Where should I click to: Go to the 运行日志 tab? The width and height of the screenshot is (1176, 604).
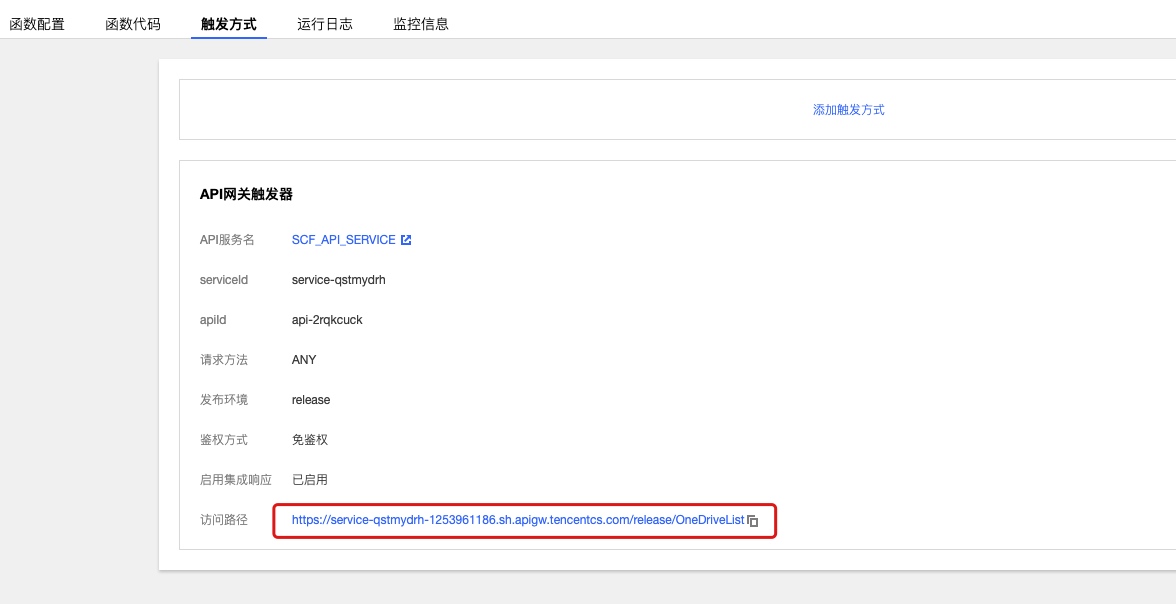[325, 24]
